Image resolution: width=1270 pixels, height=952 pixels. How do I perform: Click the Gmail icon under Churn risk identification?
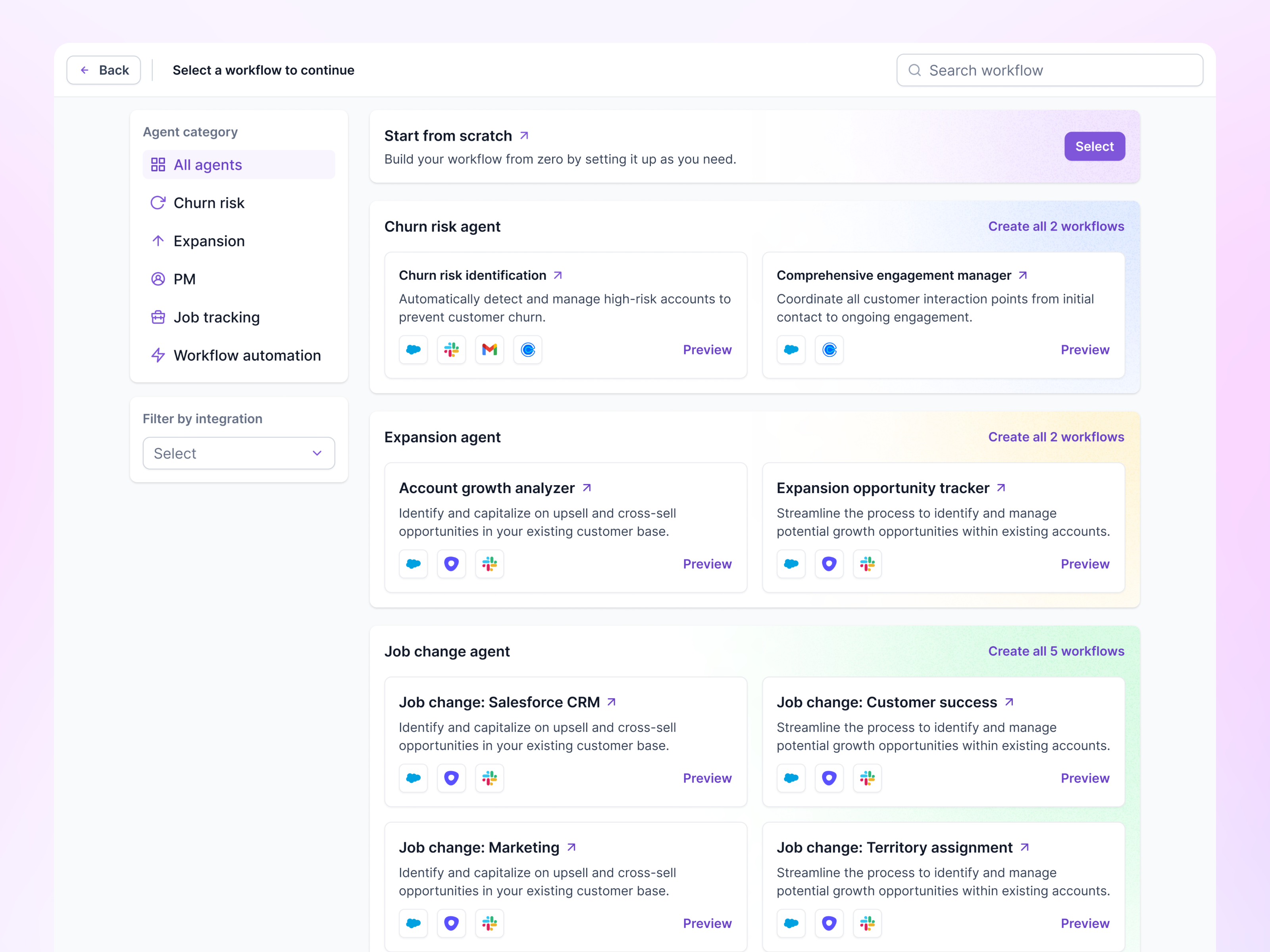click(x=489, y=349)
